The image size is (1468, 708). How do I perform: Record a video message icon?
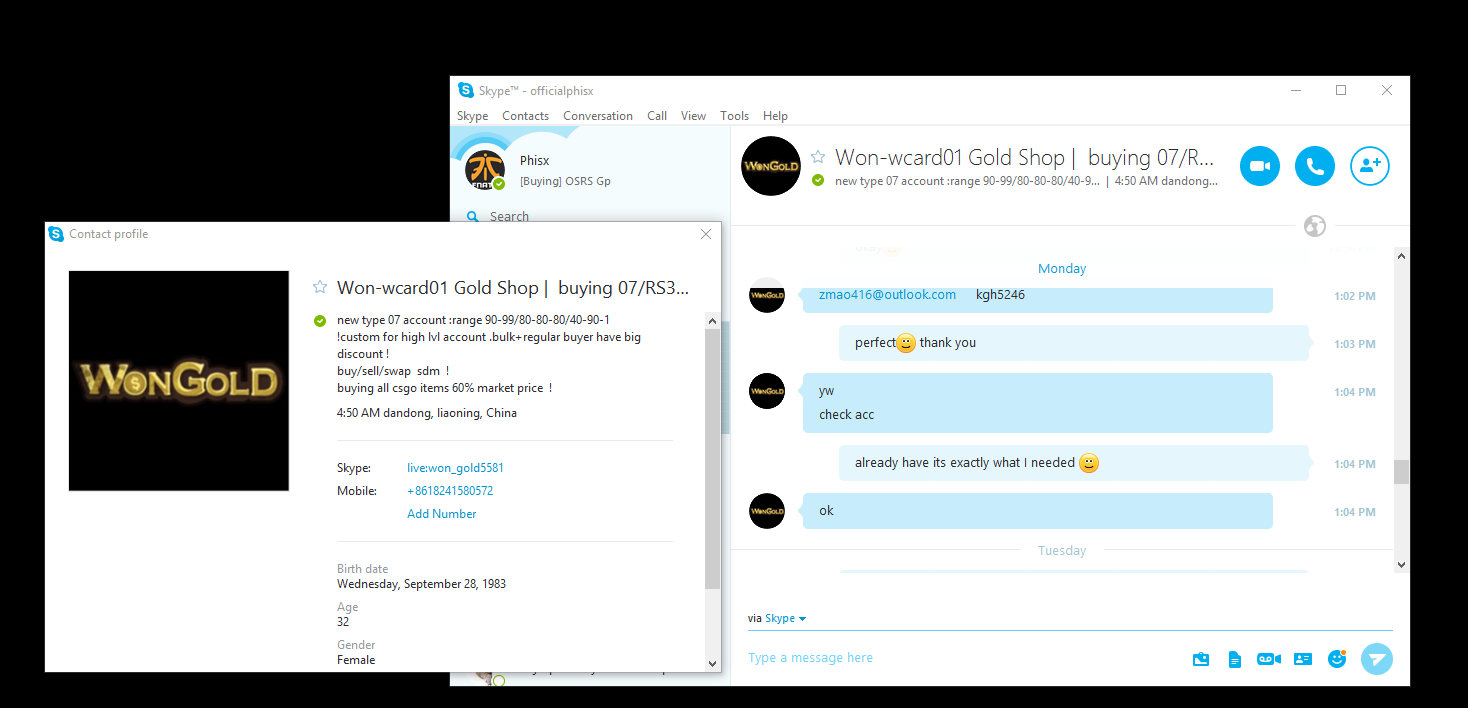[x=1269, y=659]
